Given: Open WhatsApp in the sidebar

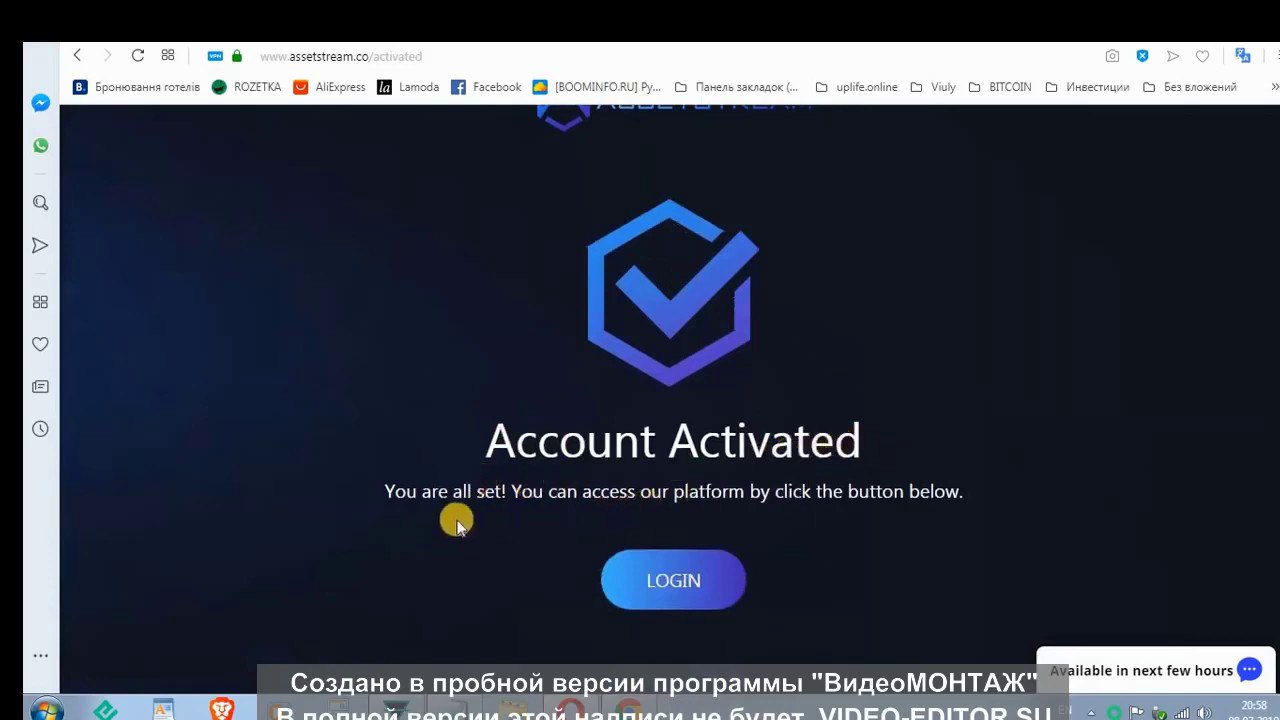Looking at the screenshot, I should tap(40, 146).
